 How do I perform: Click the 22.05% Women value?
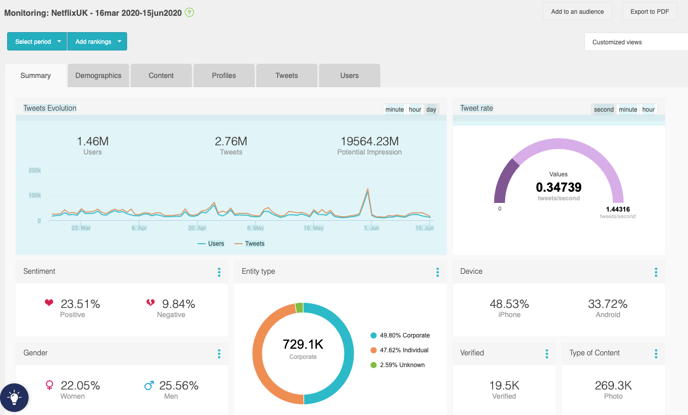click(x=80, y=386)
